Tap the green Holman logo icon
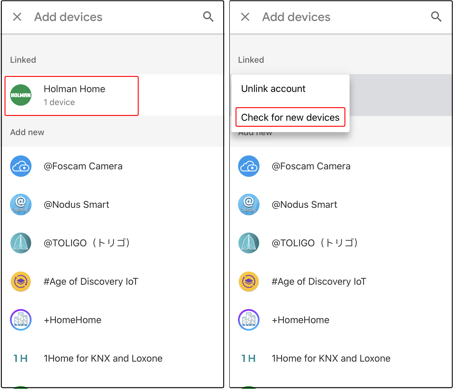Image resolution: width=453 pixels, height=389 pixels. click(x=21, y=95)
